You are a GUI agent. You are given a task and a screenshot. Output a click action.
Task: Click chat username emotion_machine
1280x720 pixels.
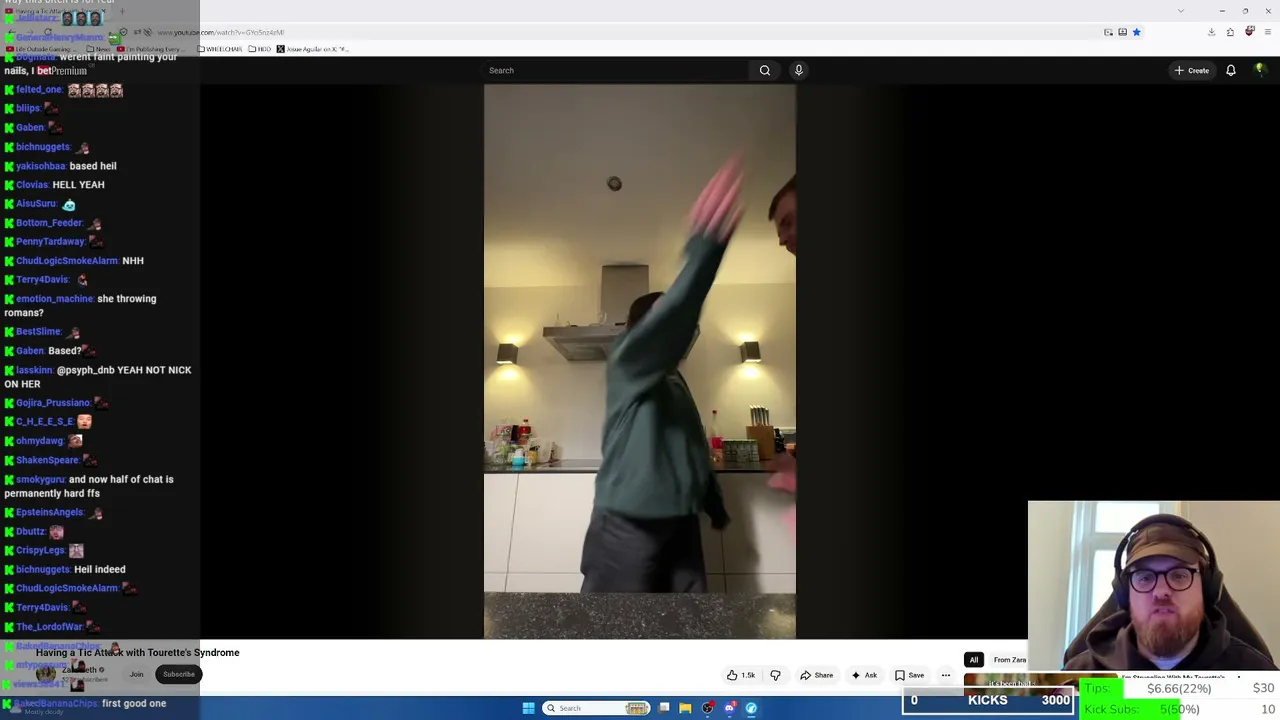pos(55,299)
